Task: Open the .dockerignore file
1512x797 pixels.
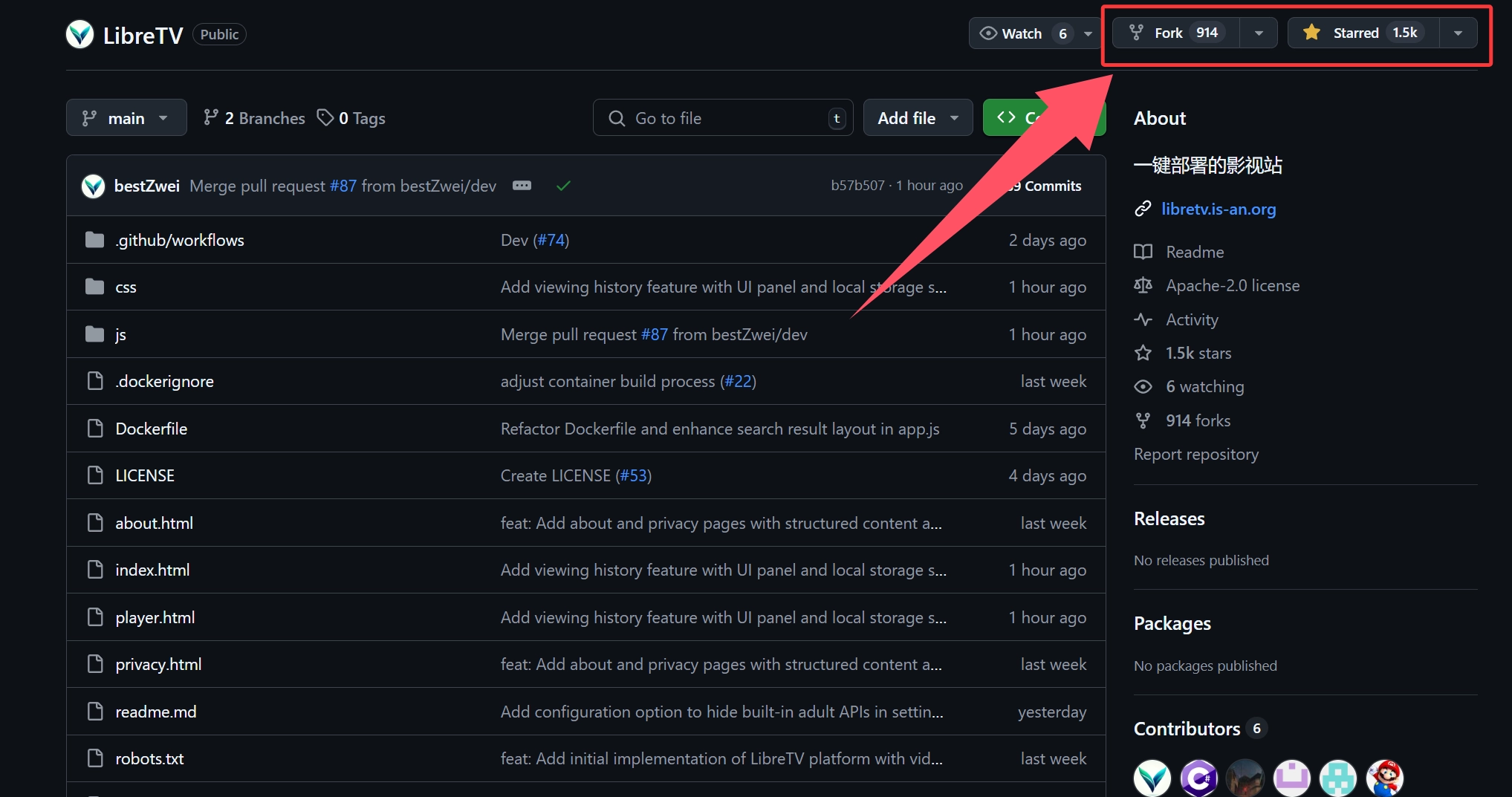Action: [164, 381]
